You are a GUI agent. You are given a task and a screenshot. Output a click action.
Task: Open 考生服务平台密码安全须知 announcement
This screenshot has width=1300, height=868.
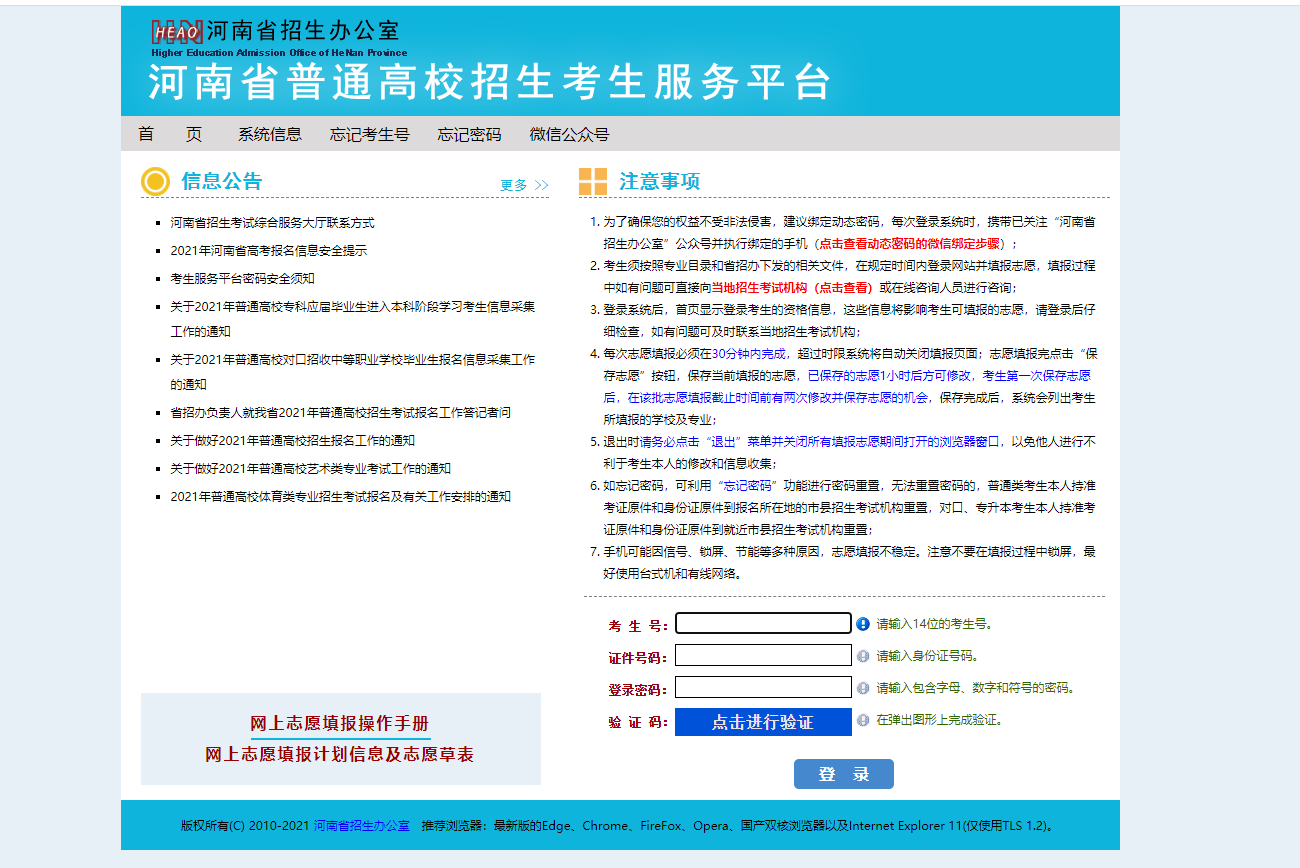(242, 279)
